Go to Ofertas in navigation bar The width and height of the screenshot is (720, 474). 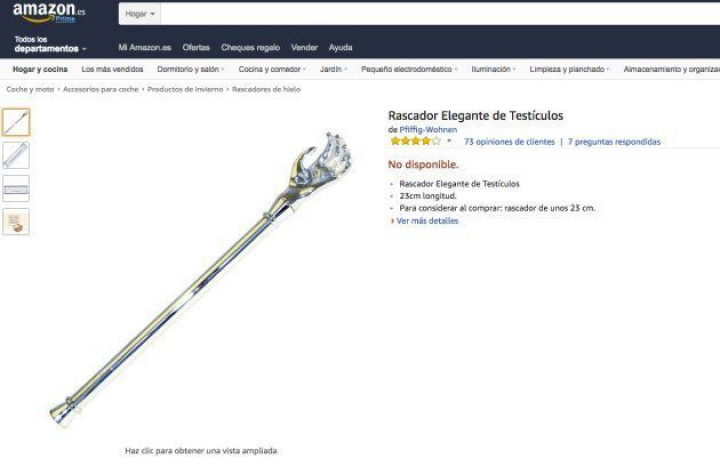196,47
